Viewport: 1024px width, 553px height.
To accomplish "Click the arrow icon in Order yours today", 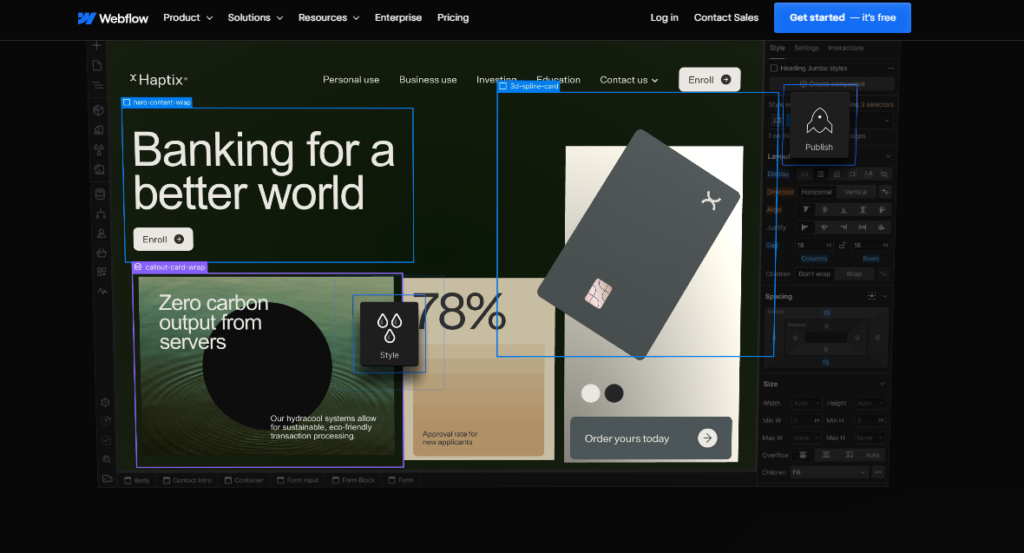I will coord(707,438).
